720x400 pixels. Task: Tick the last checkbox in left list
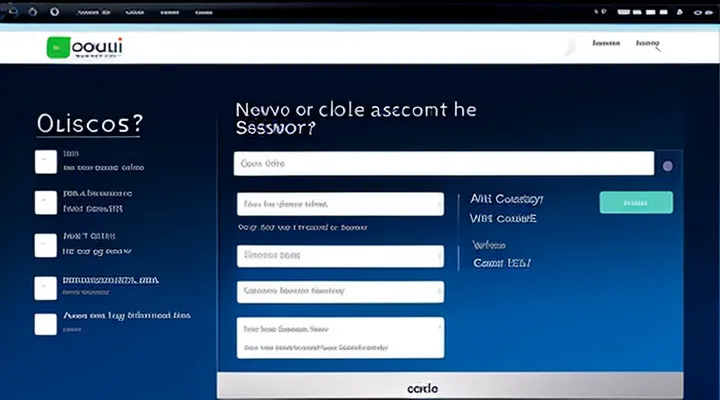46,323
